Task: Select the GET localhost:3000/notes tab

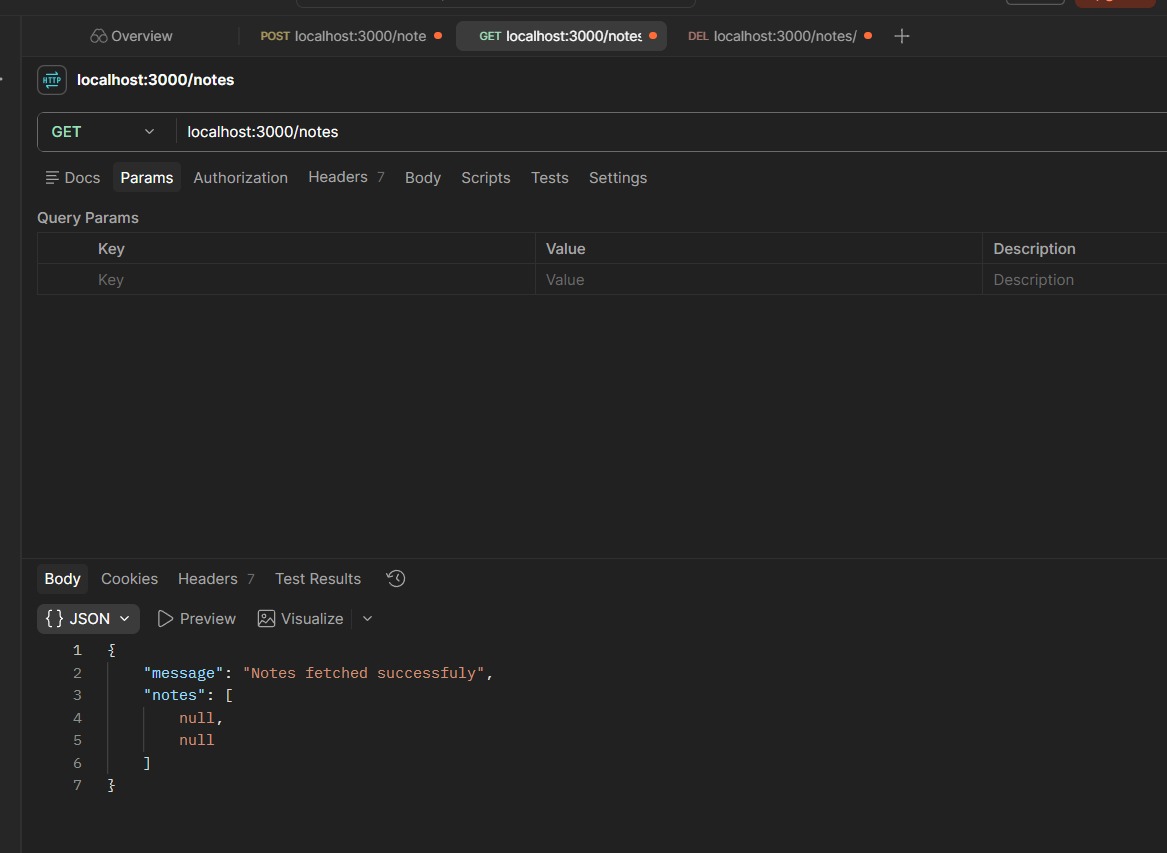Action: tap(561, 36)
